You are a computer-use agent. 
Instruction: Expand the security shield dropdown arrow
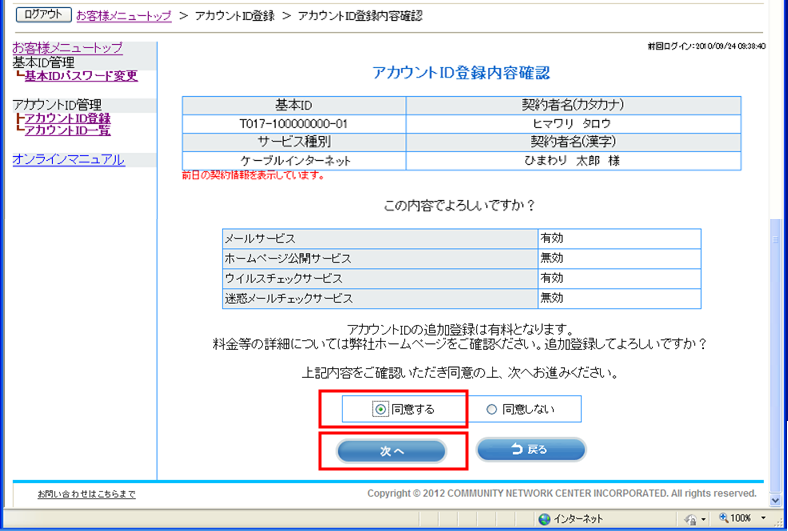[704, 519]
